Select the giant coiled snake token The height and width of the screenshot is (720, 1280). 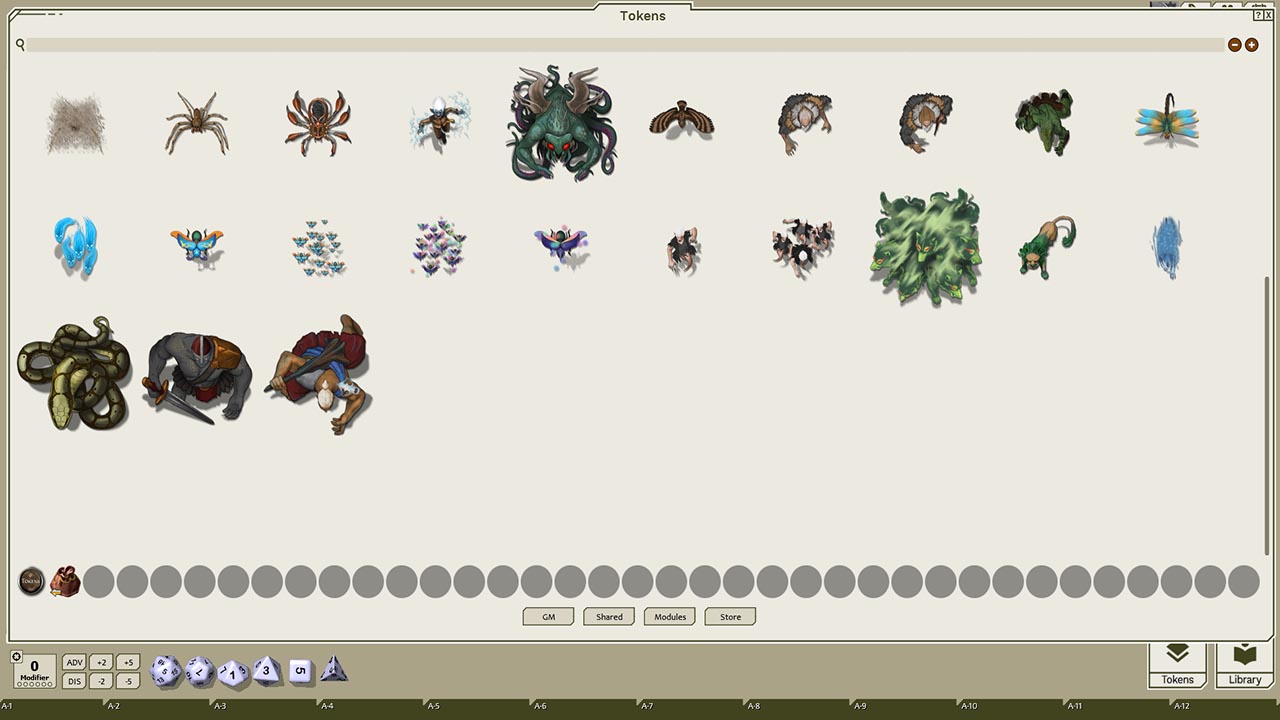tap(74, 374)
